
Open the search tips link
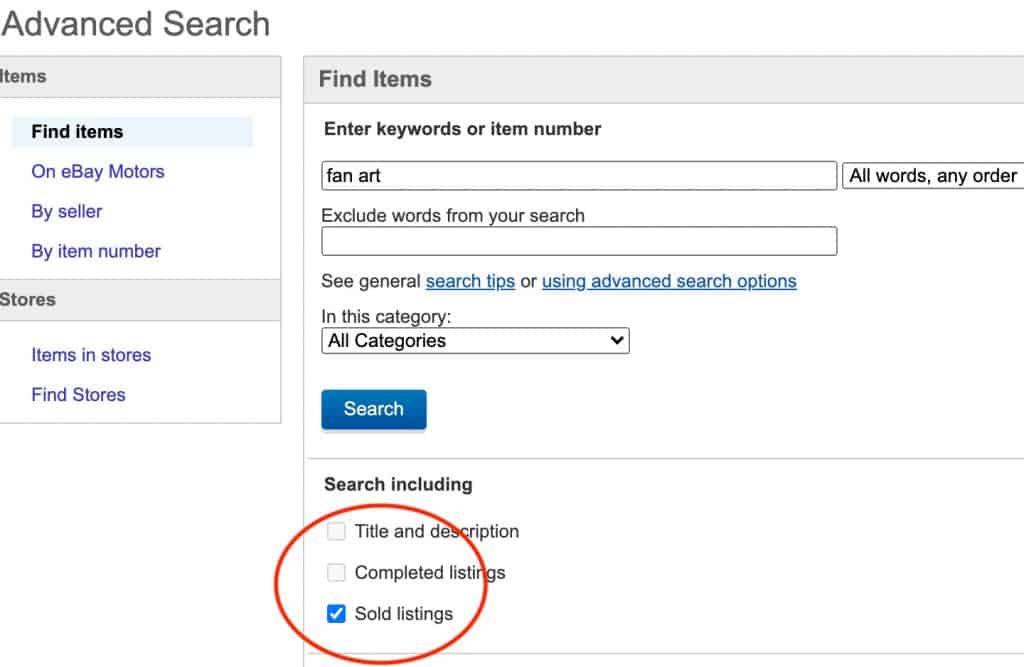tap(470, 281)
